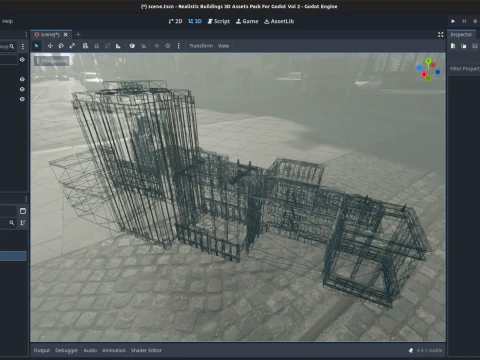Open the FileSystem sort files icon
The width and height of the screenshot is (480, 360).
tap(23, 223)
